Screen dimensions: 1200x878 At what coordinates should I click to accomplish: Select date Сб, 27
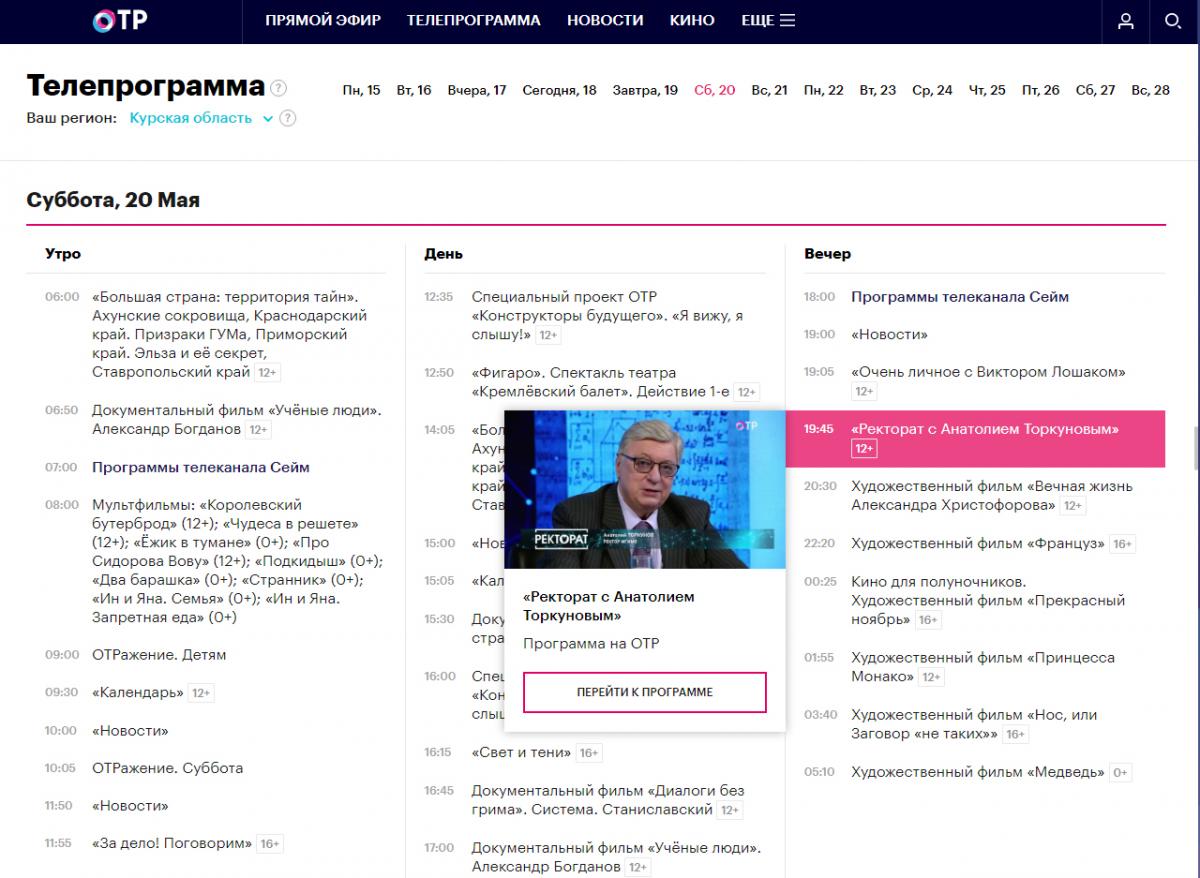1095,90
